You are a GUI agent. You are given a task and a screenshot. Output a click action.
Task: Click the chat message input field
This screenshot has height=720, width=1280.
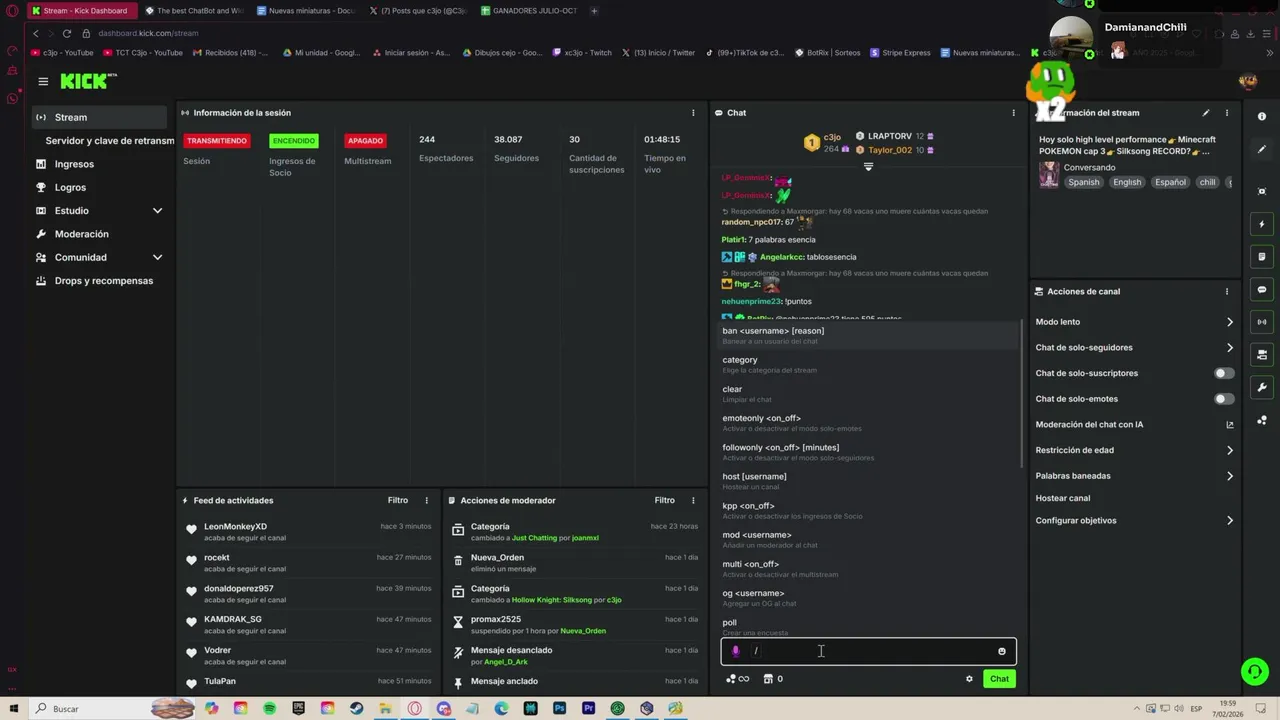868,651
